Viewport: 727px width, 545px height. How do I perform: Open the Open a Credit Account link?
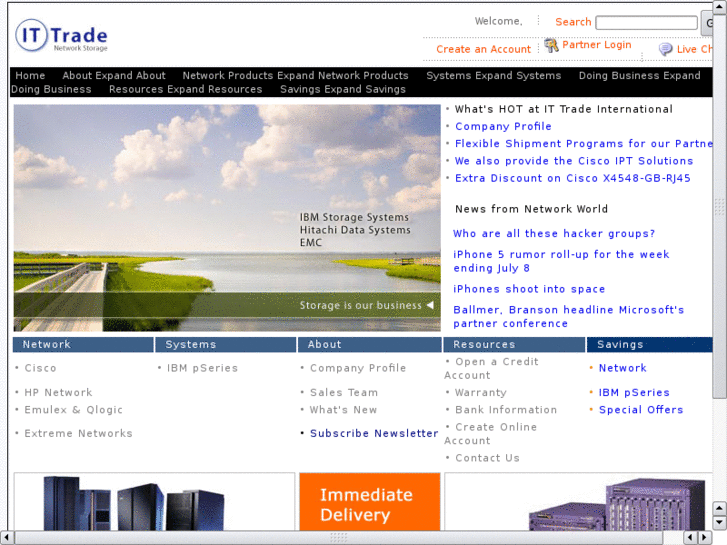click(491, 368)
